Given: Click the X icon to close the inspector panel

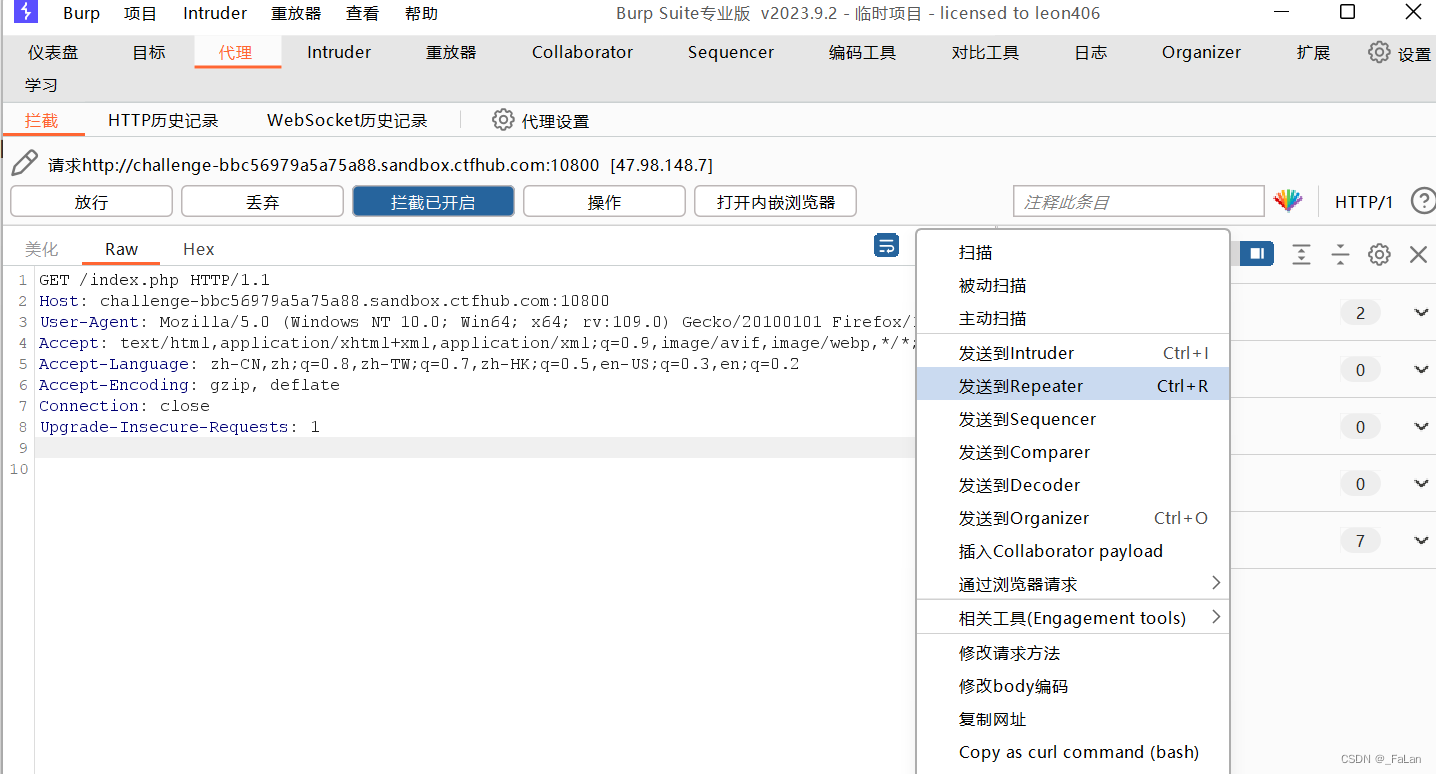Looking at the screenshot, I should [1418, 254].
